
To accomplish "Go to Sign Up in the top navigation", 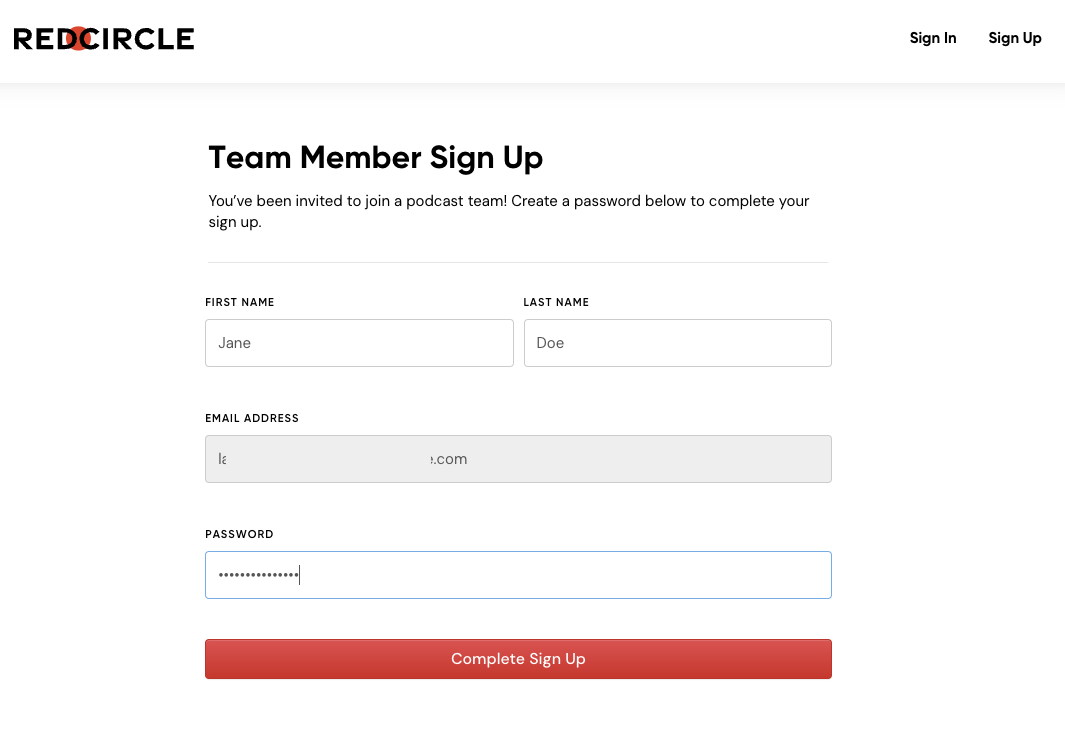I will click(1014, 38).
